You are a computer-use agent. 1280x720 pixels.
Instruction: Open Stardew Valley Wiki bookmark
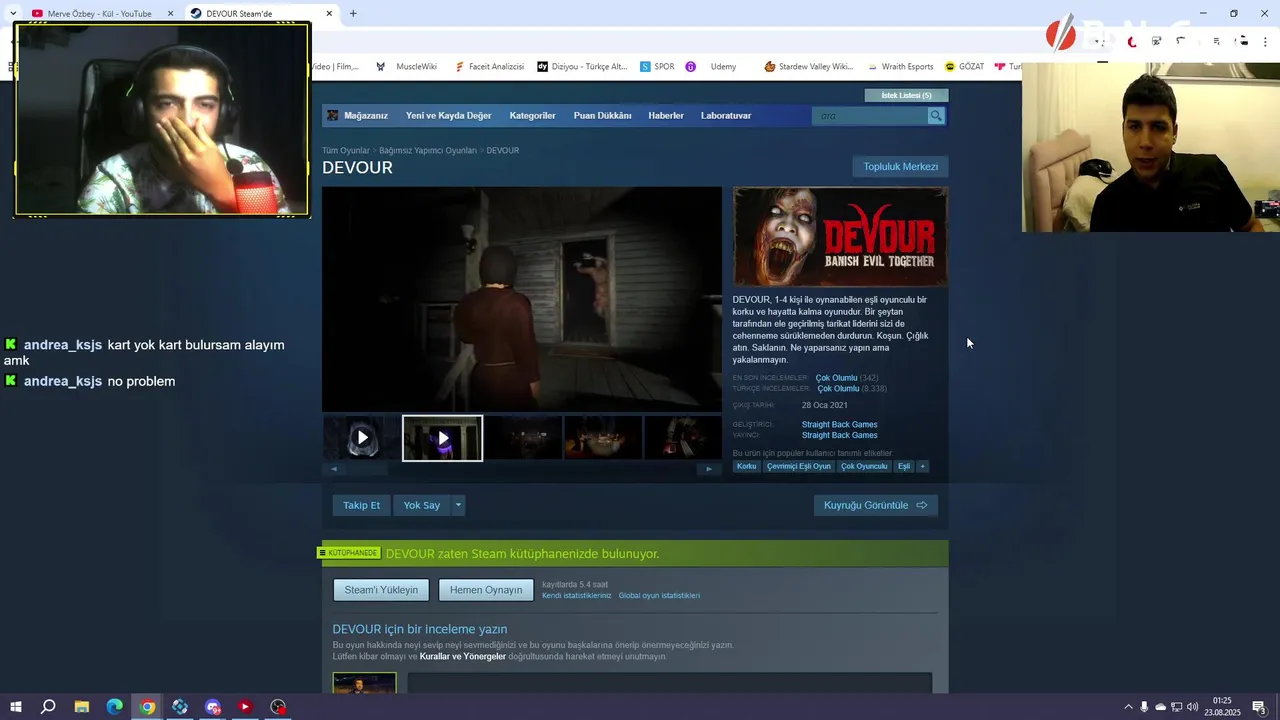pos(808,66)
